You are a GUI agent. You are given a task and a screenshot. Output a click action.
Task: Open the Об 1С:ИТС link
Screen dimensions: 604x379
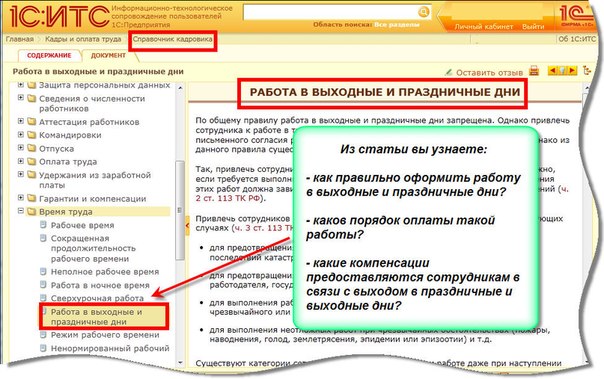click(x=577, y=39)
